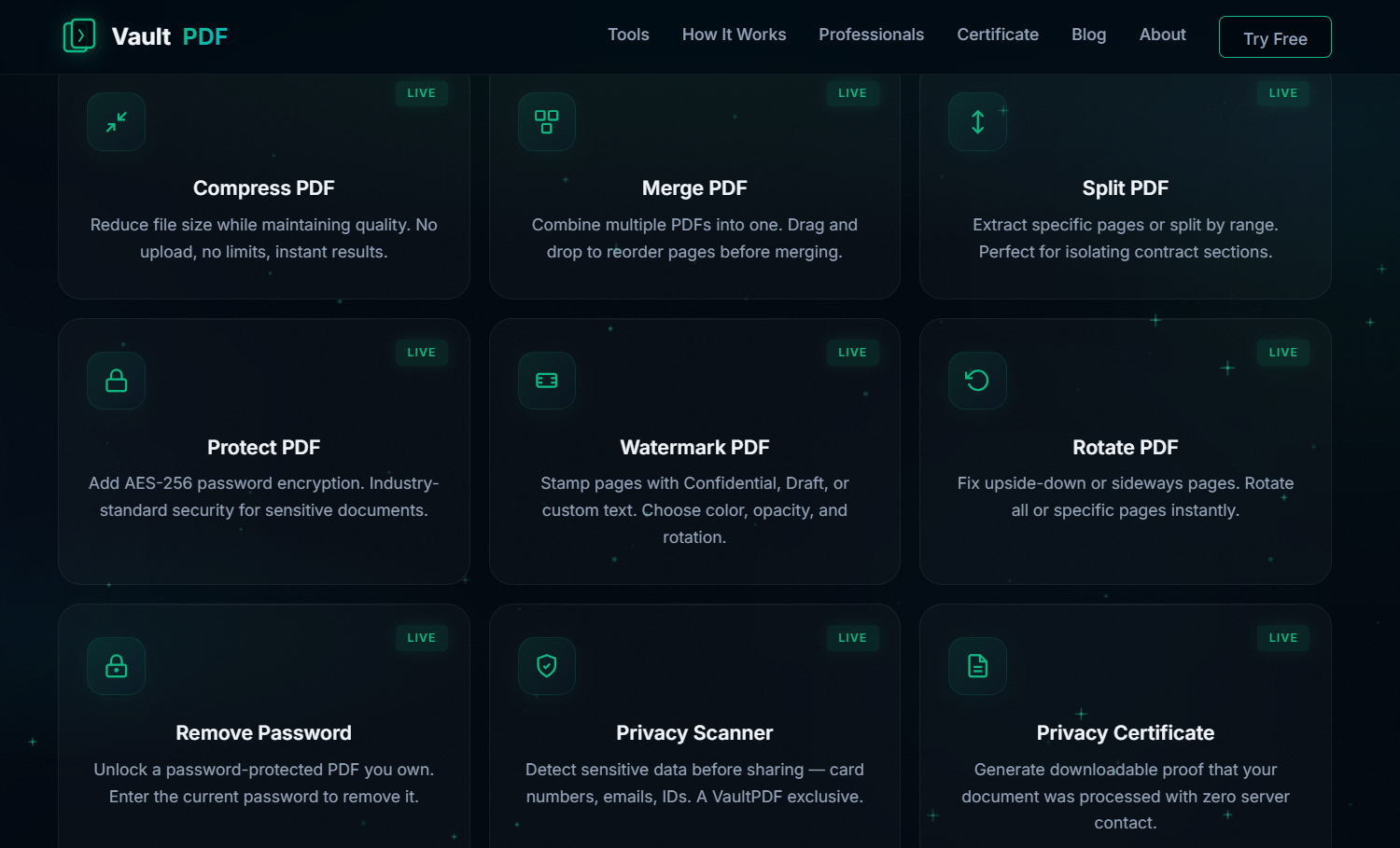The height and width of the screenshot is (848, 1400).
Task: Click LIVE badge on Protect PDF card
Action: pos(422,353)
